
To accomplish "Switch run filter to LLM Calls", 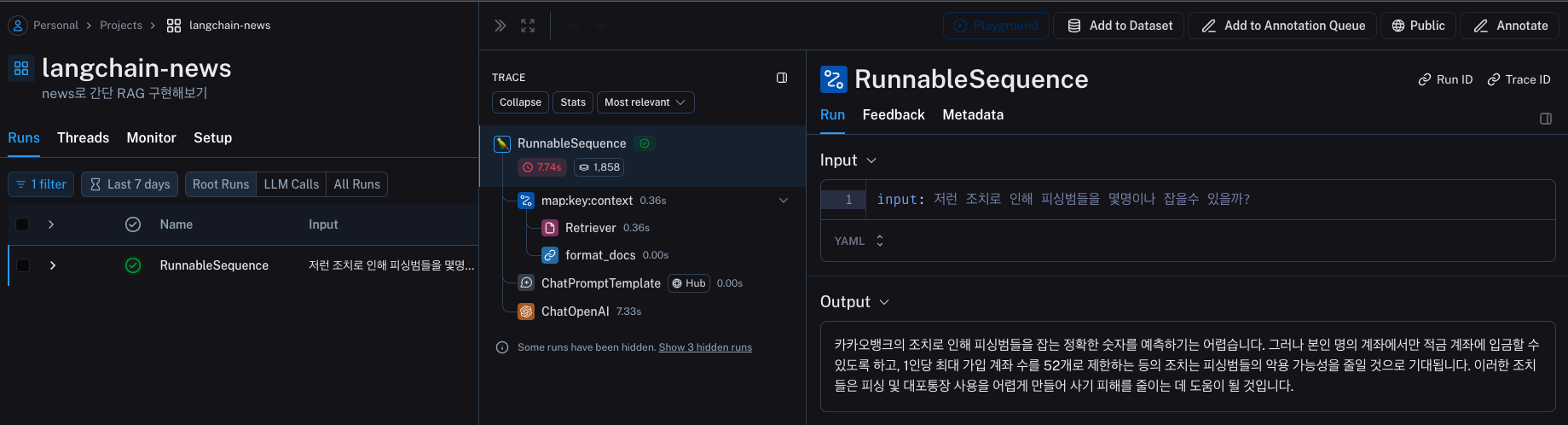I will (292, 184).
